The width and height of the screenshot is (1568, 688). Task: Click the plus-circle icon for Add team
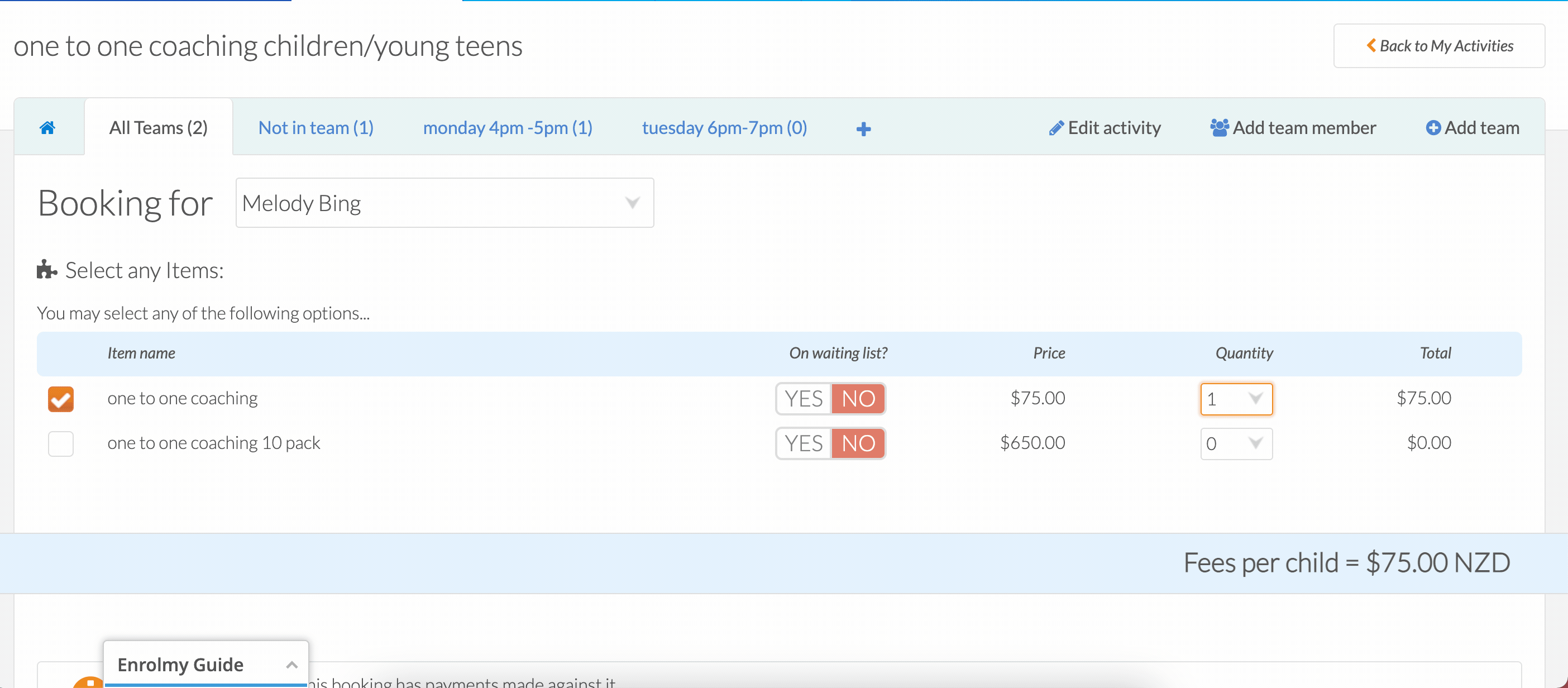[1433, 128]
